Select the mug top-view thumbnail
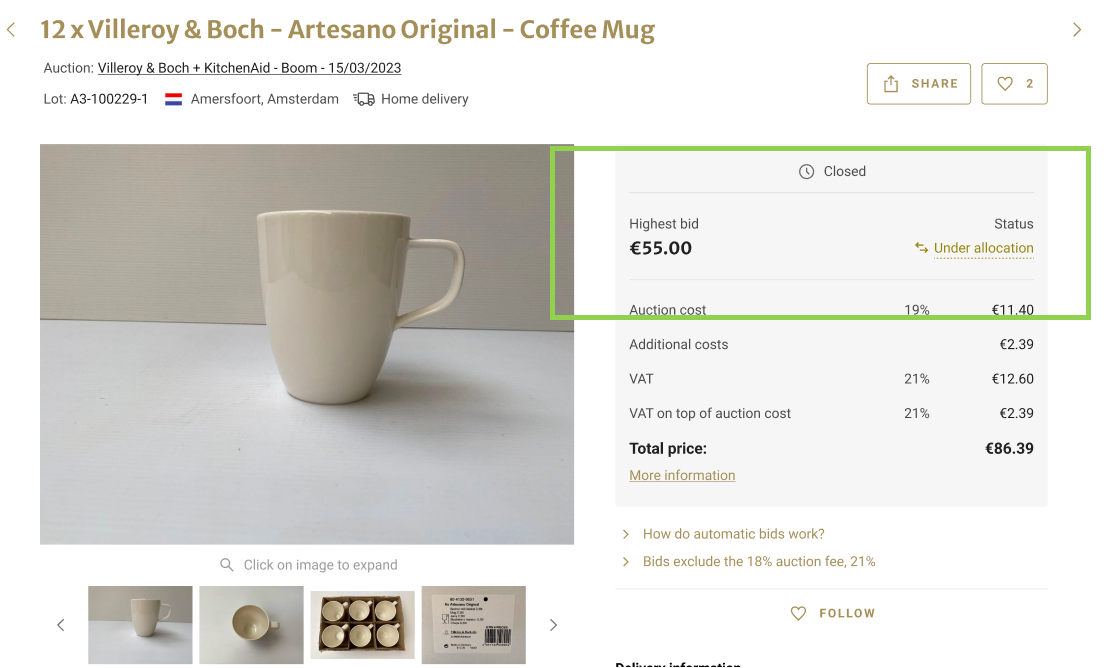Viewport: 1104px width, 668px height. (x=251, y=624)
